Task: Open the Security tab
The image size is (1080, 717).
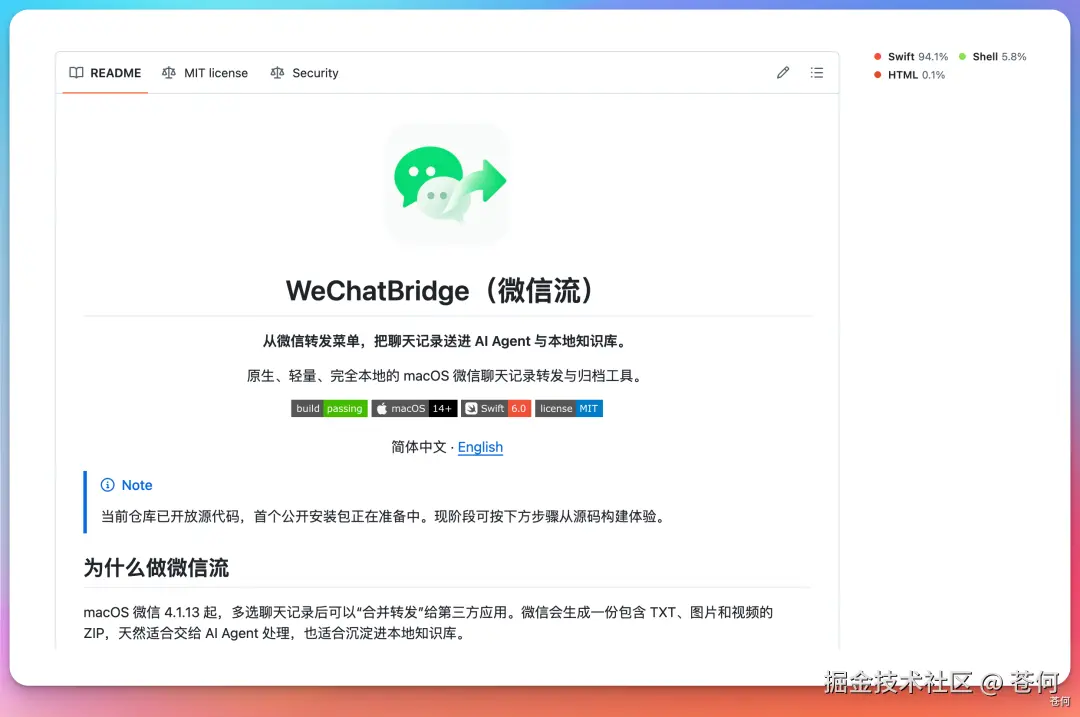Action: [304, 72]
